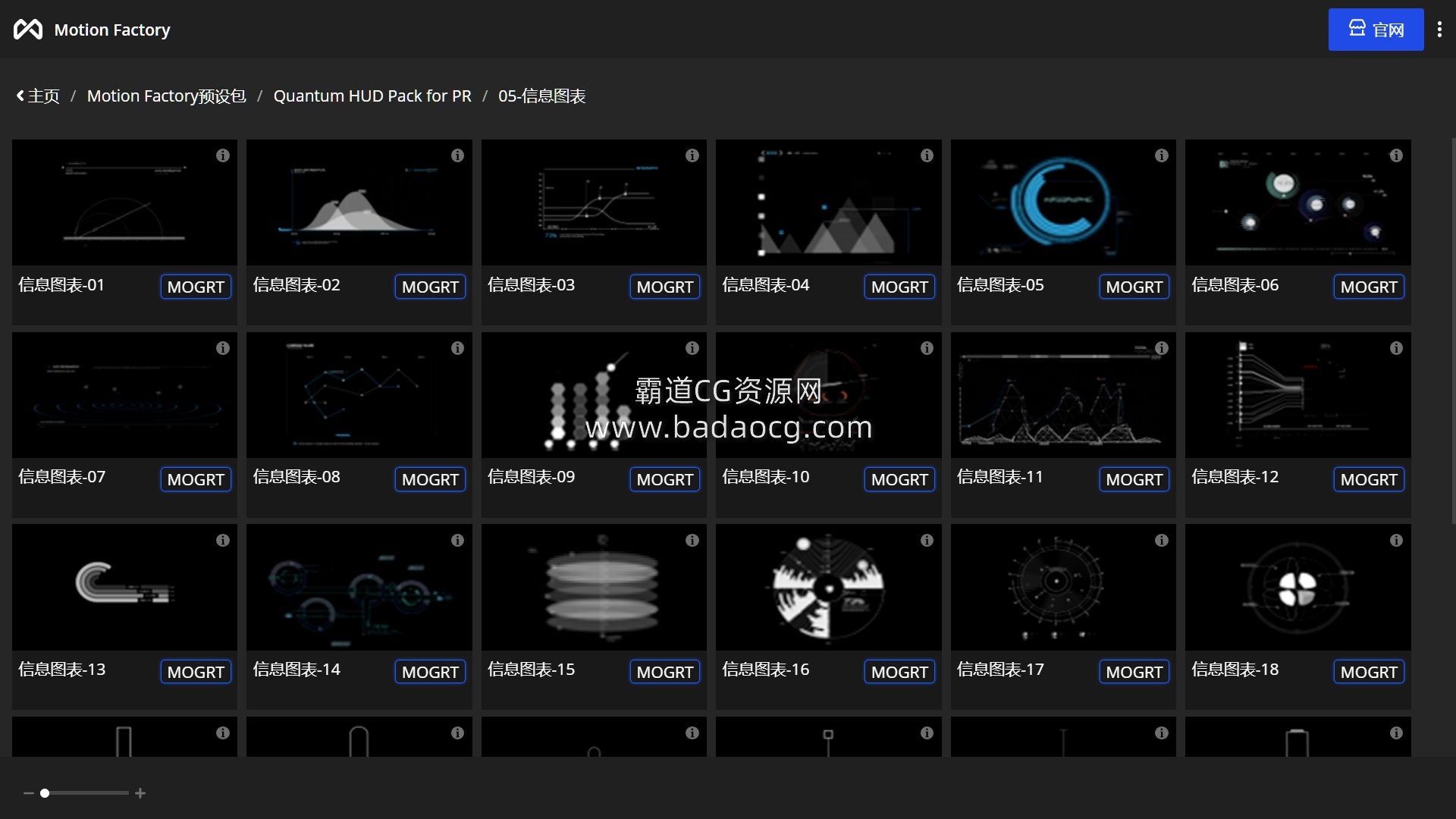The width and height of the screenshot is (1456, 819).
Task: Increase thumbnail size with plus icon
Action: pos(140,793)
